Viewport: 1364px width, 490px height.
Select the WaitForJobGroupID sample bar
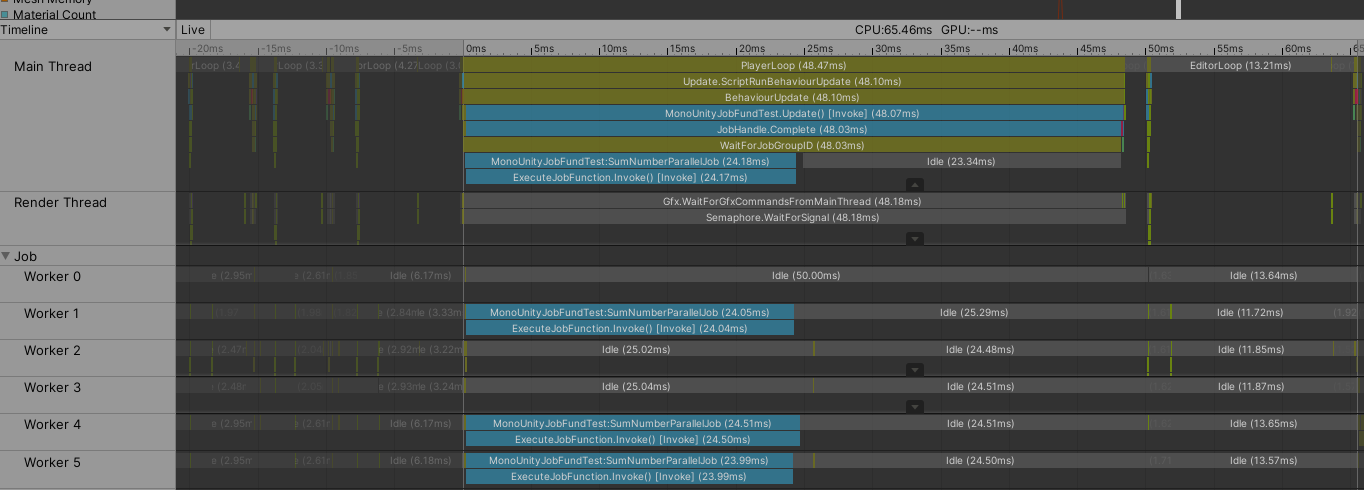792,145
